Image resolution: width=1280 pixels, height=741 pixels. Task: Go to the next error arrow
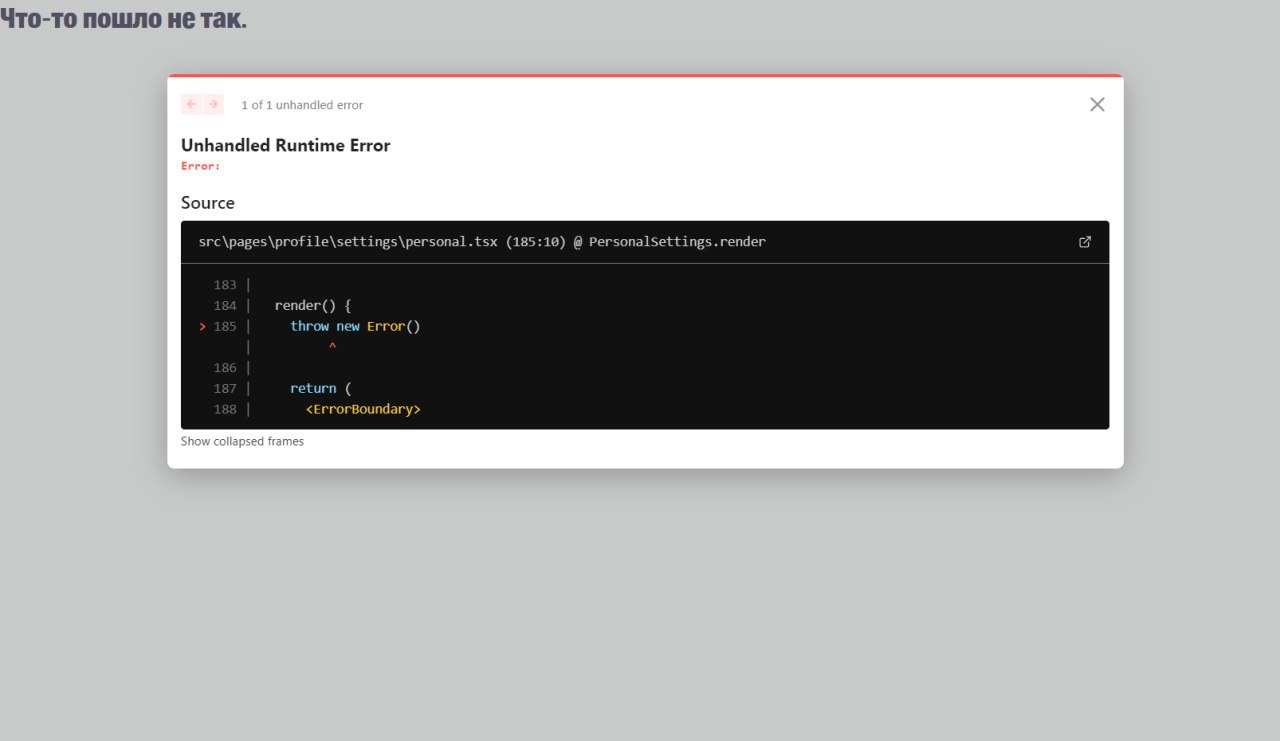point(213,104)
